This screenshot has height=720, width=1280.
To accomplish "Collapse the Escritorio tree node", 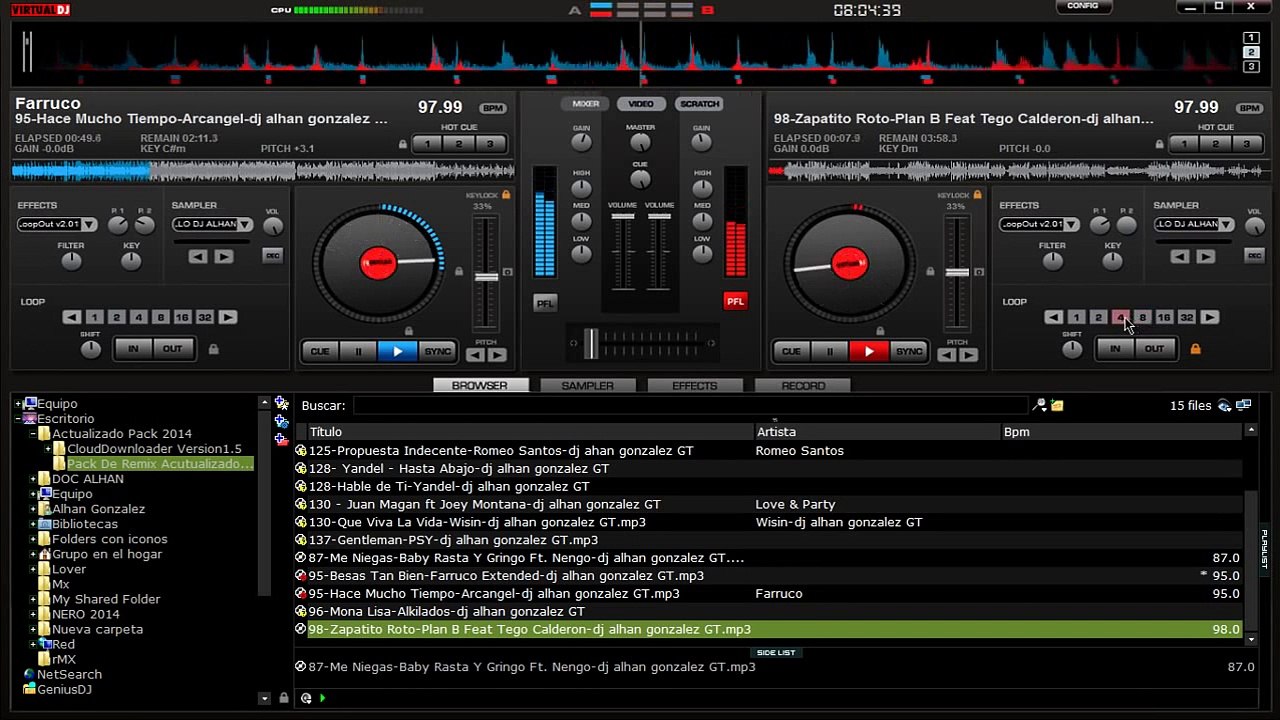I will point(19,419).
